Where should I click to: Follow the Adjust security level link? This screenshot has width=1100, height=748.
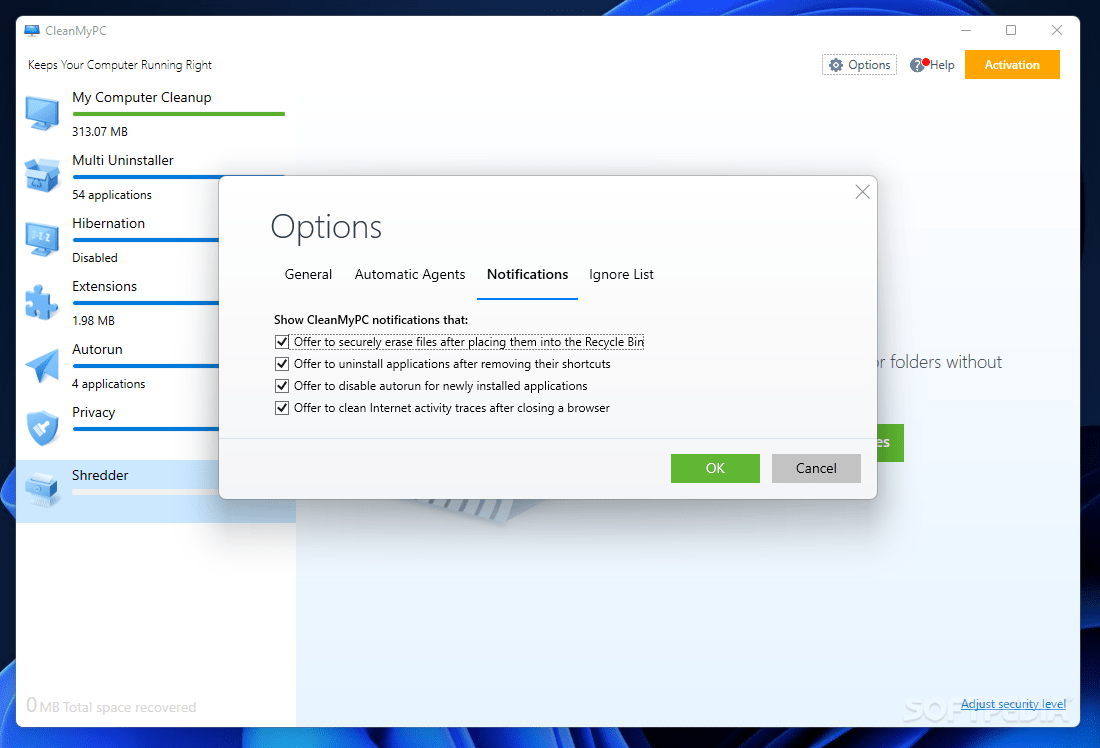click(1013, 704)
